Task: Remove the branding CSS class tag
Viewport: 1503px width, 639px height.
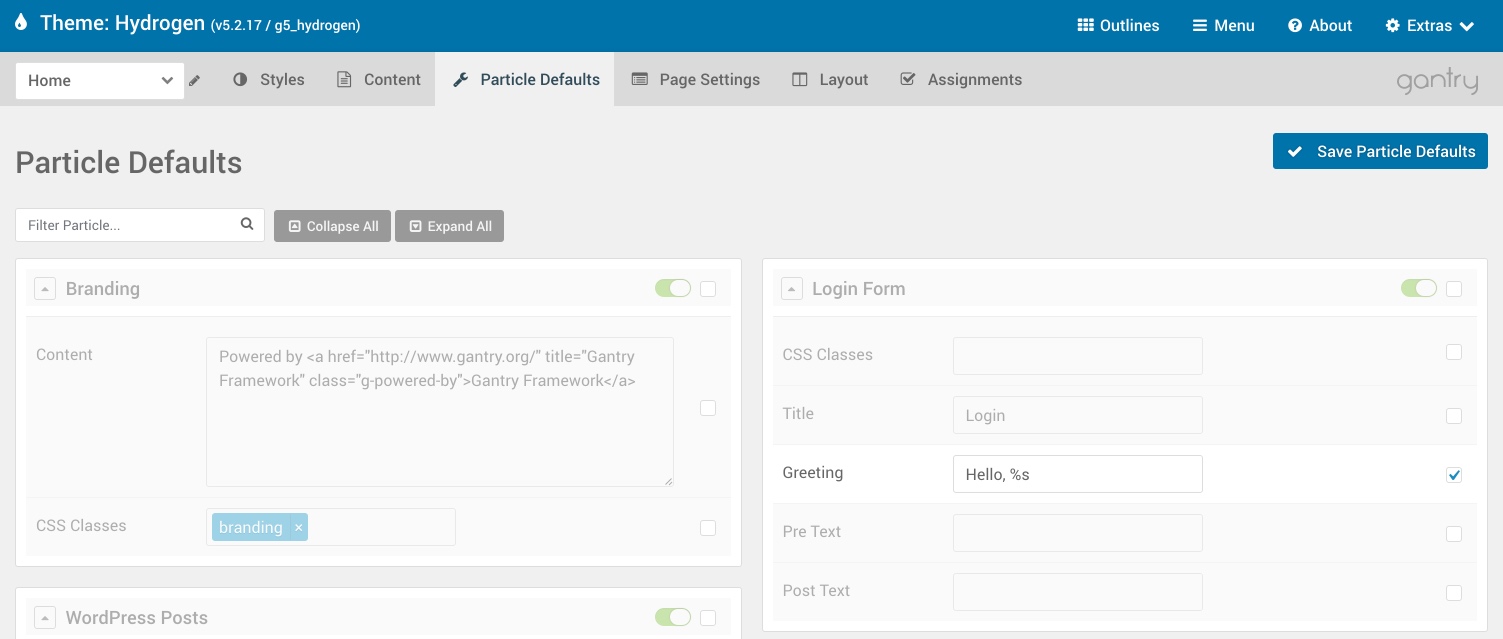Action: coord(298,527)
